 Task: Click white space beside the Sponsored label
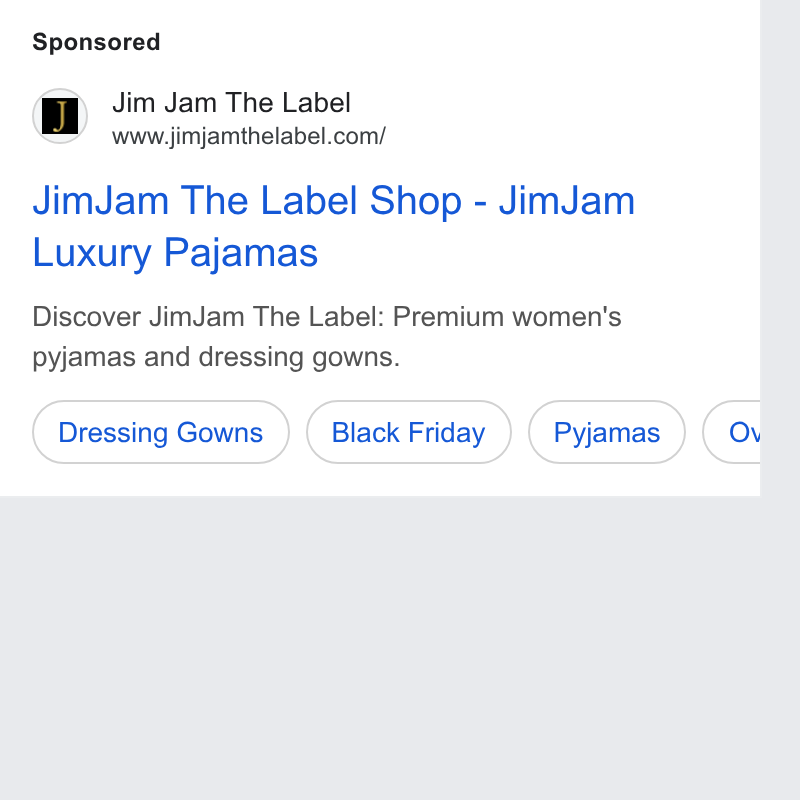[x=459, y=42]
